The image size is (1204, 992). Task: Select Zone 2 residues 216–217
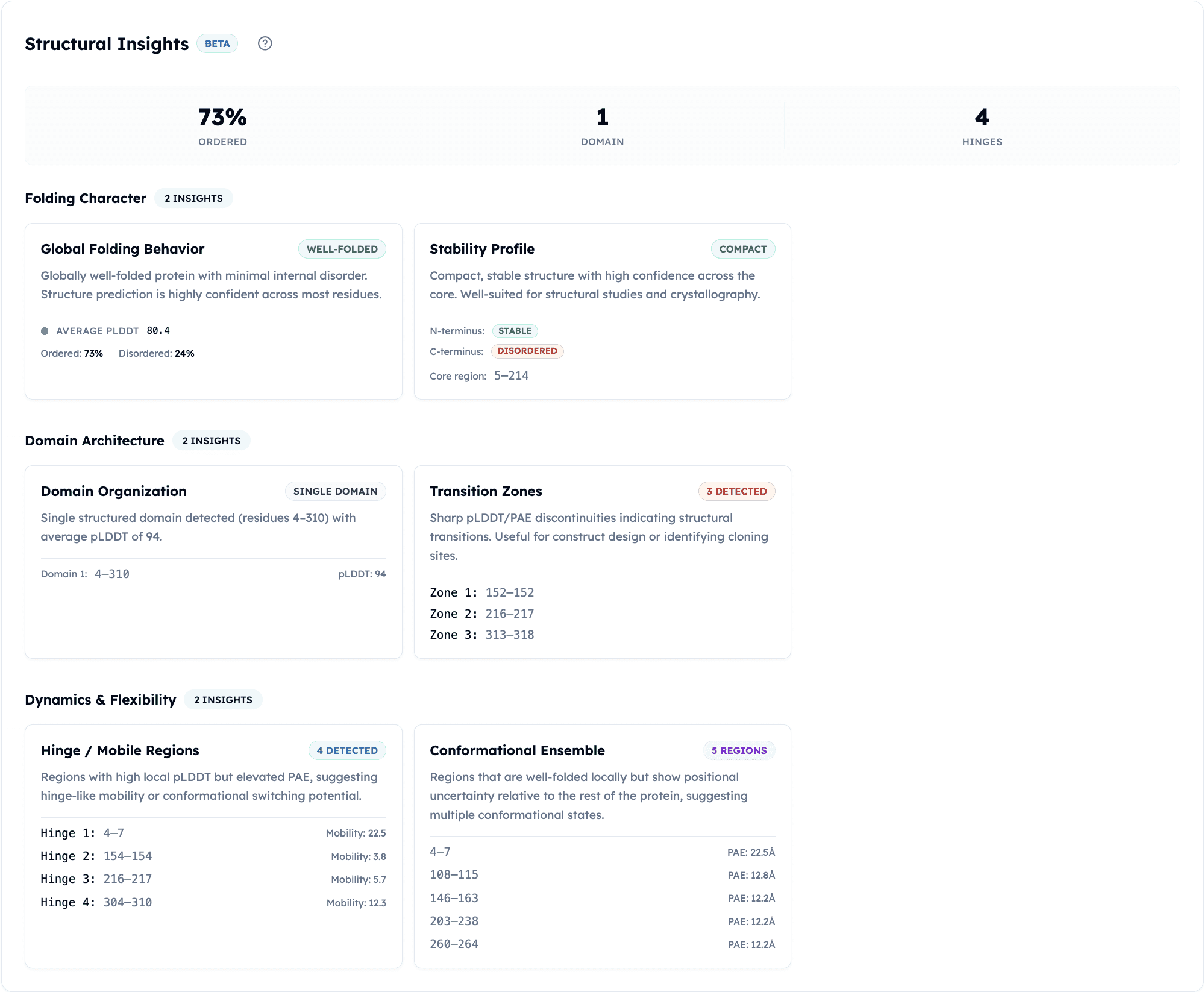tap(509, 614)
